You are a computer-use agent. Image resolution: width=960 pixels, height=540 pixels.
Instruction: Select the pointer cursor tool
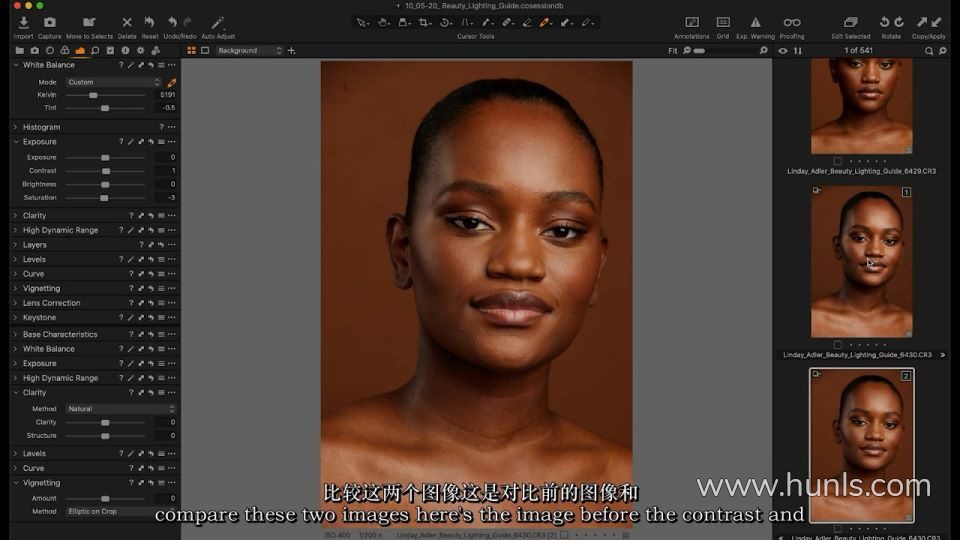pyautogui.click(x=362, y=23)
